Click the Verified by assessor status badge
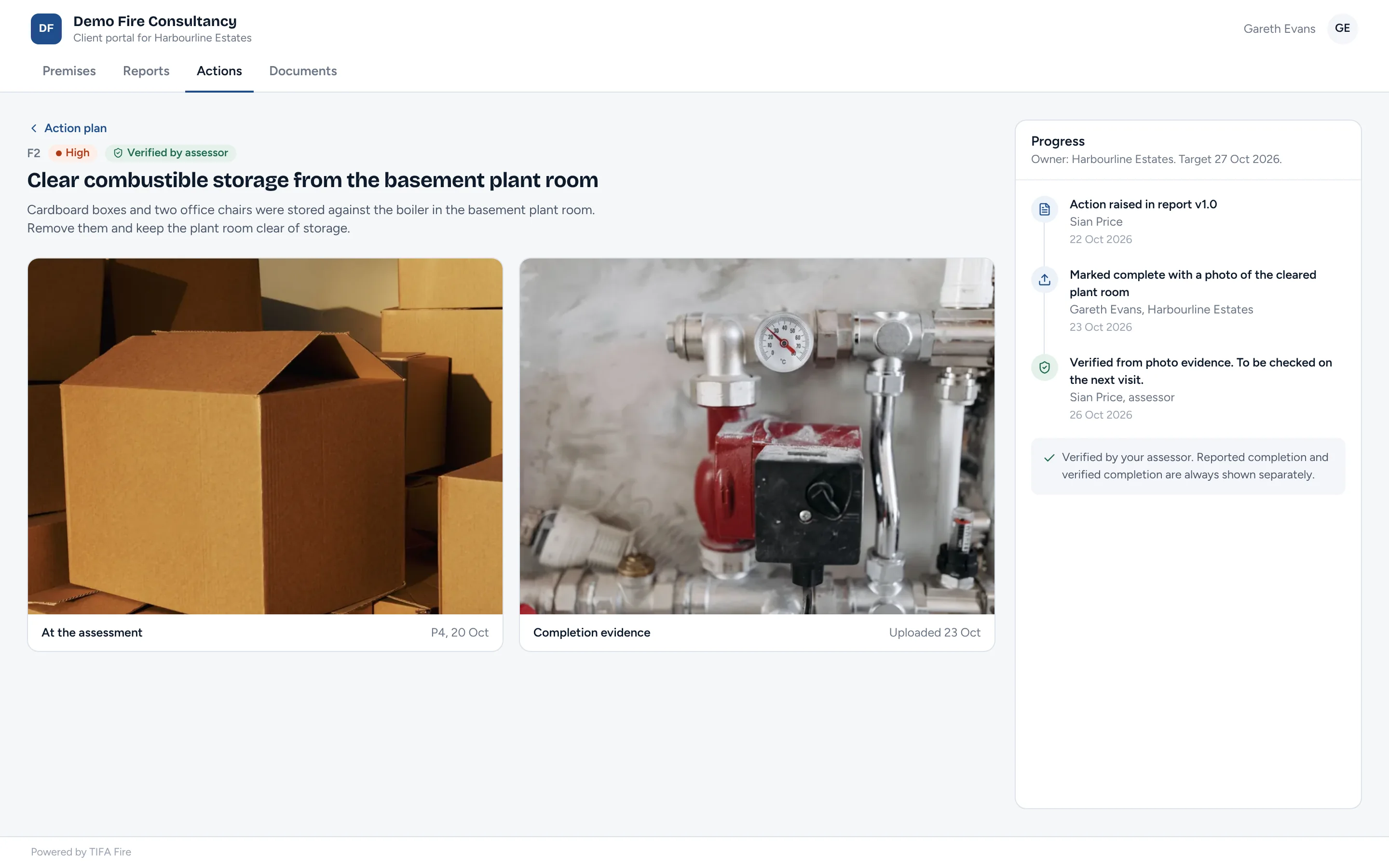Viewport: 1389px width, 868px height. (x=170, y=153)
